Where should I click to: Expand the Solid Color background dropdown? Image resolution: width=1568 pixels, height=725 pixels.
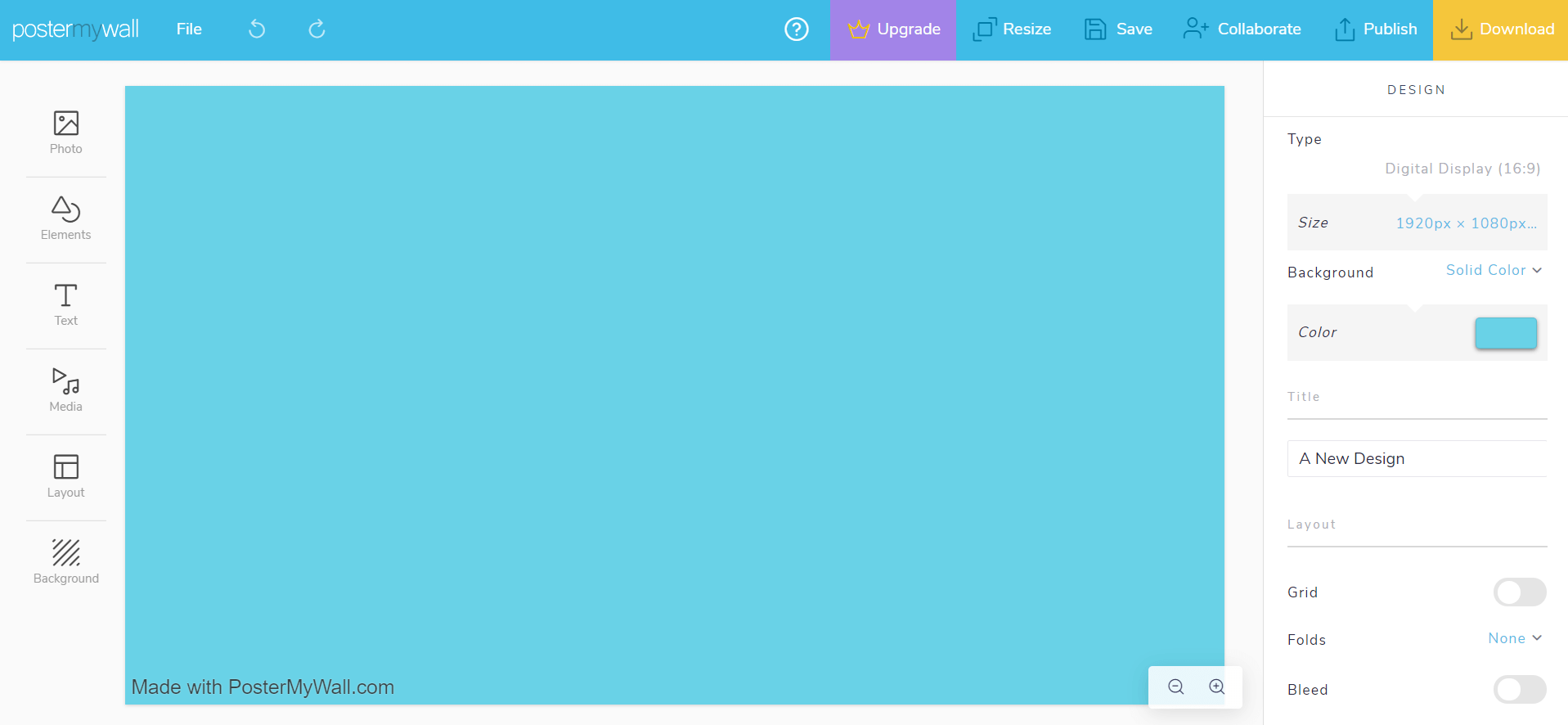tap(1494, 270)
